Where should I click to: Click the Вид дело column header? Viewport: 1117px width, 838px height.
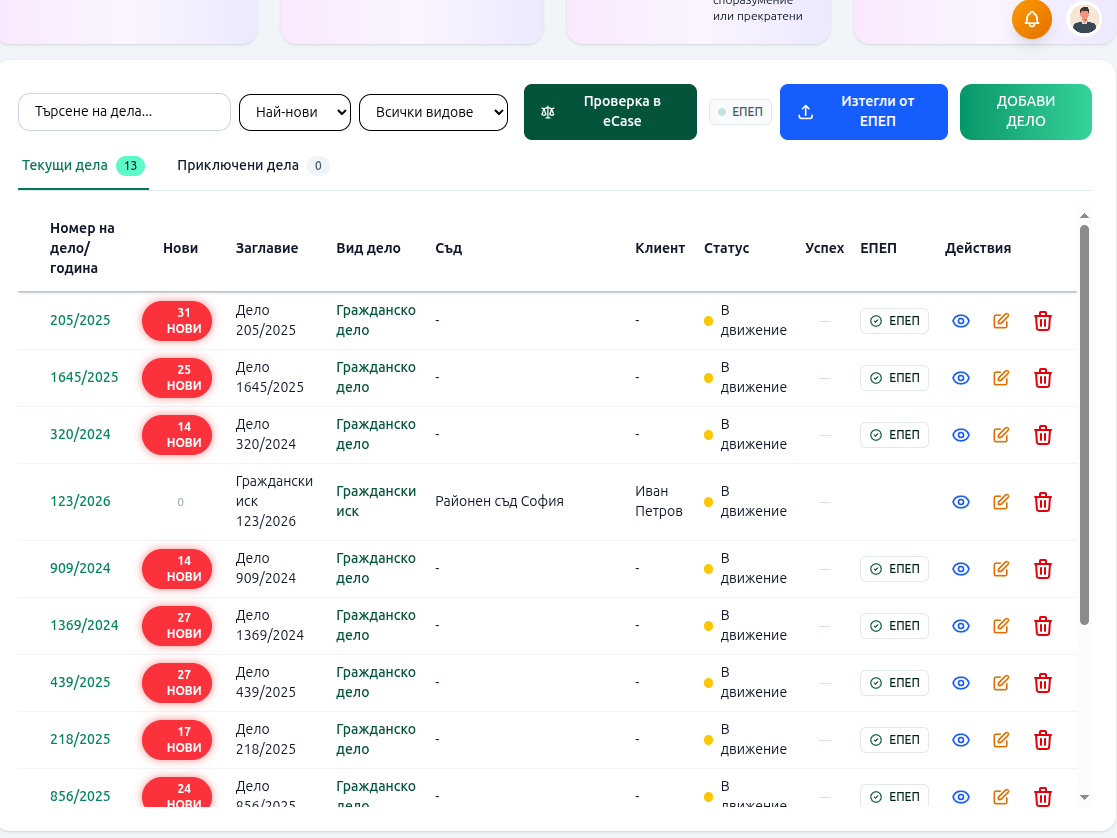coord(368,249)
